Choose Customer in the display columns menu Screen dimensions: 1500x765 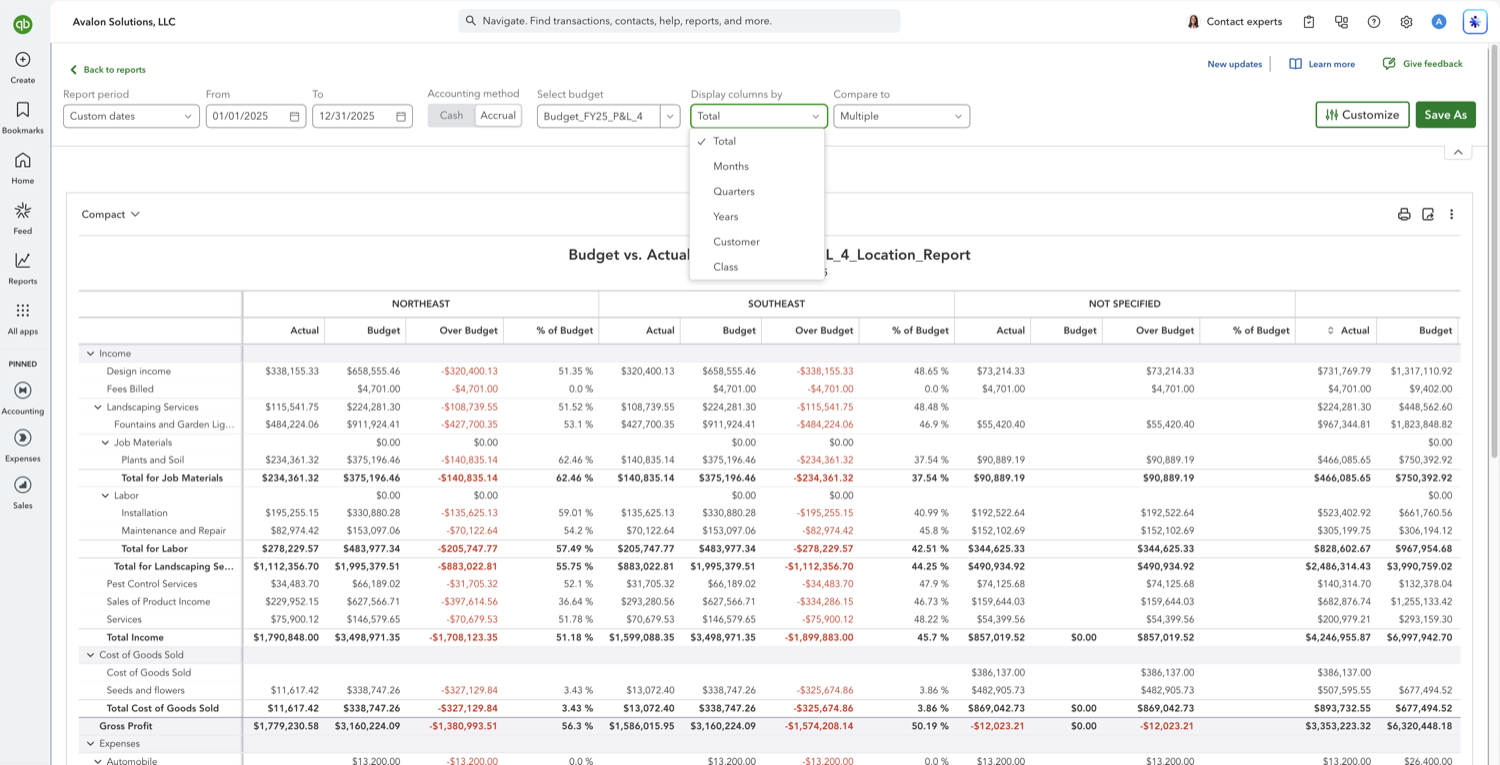[x=757, y=241]
